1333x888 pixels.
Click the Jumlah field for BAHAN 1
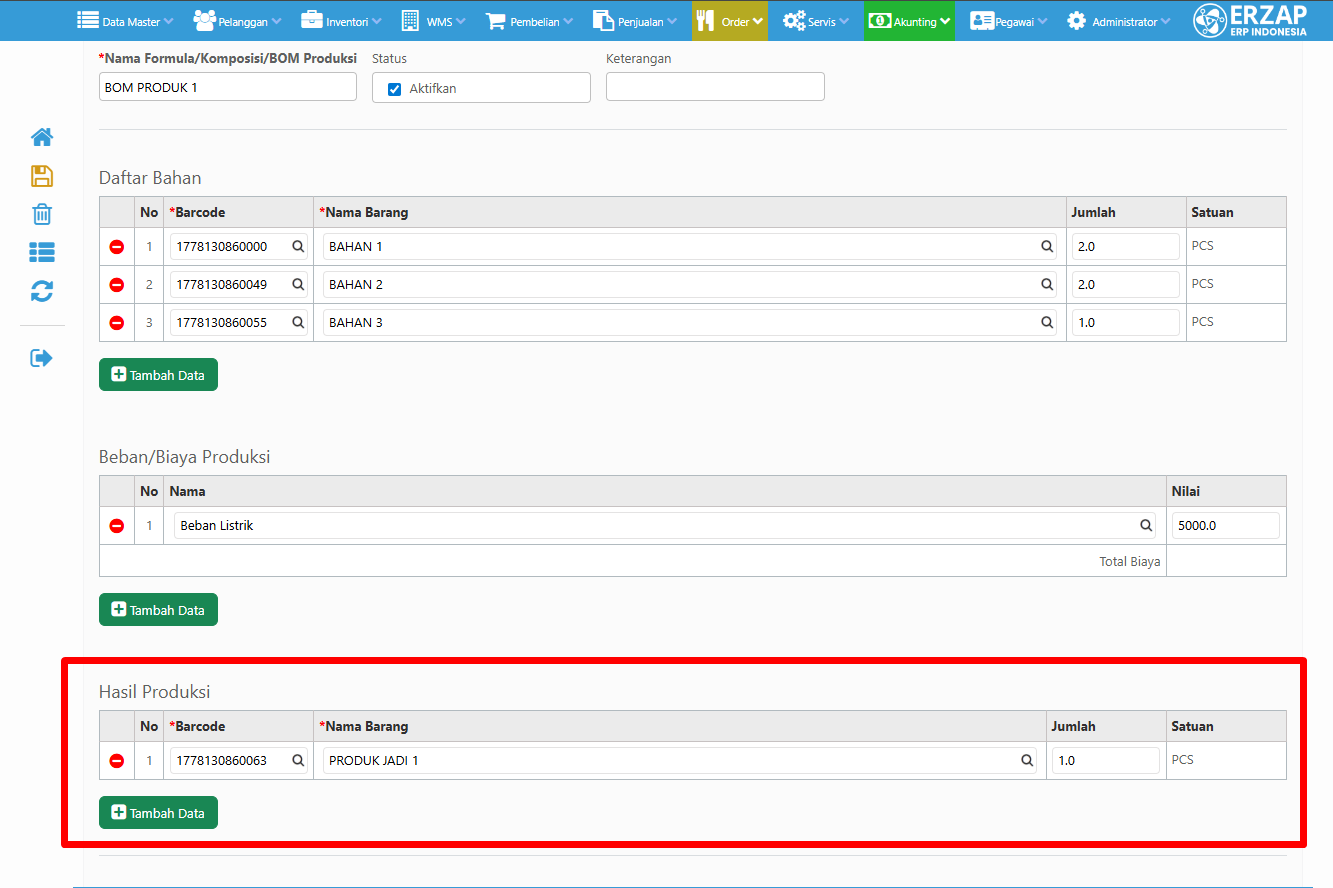point(1125,247)
